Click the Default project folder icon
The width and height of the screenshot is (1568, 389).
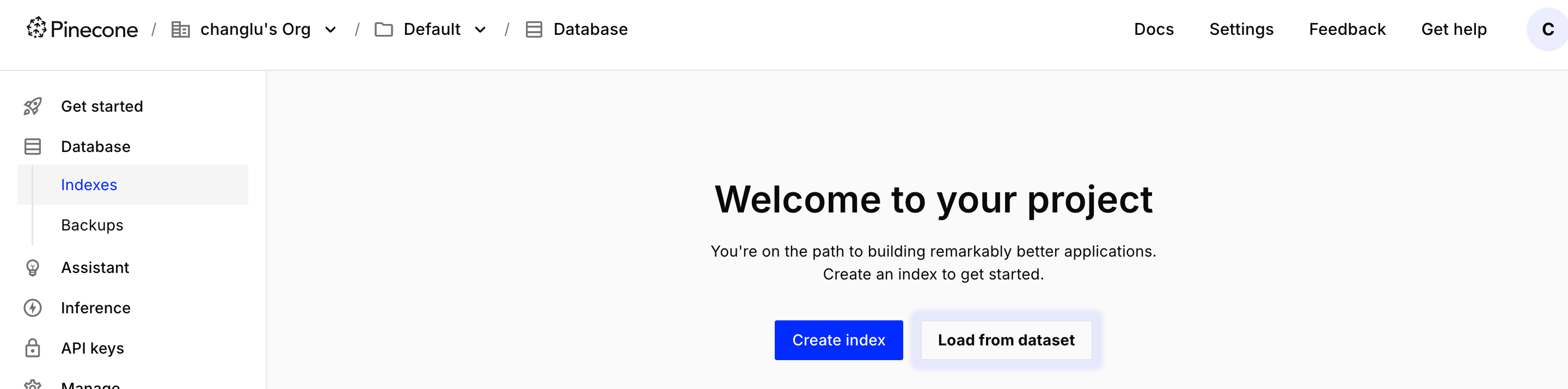pos(383,29)
